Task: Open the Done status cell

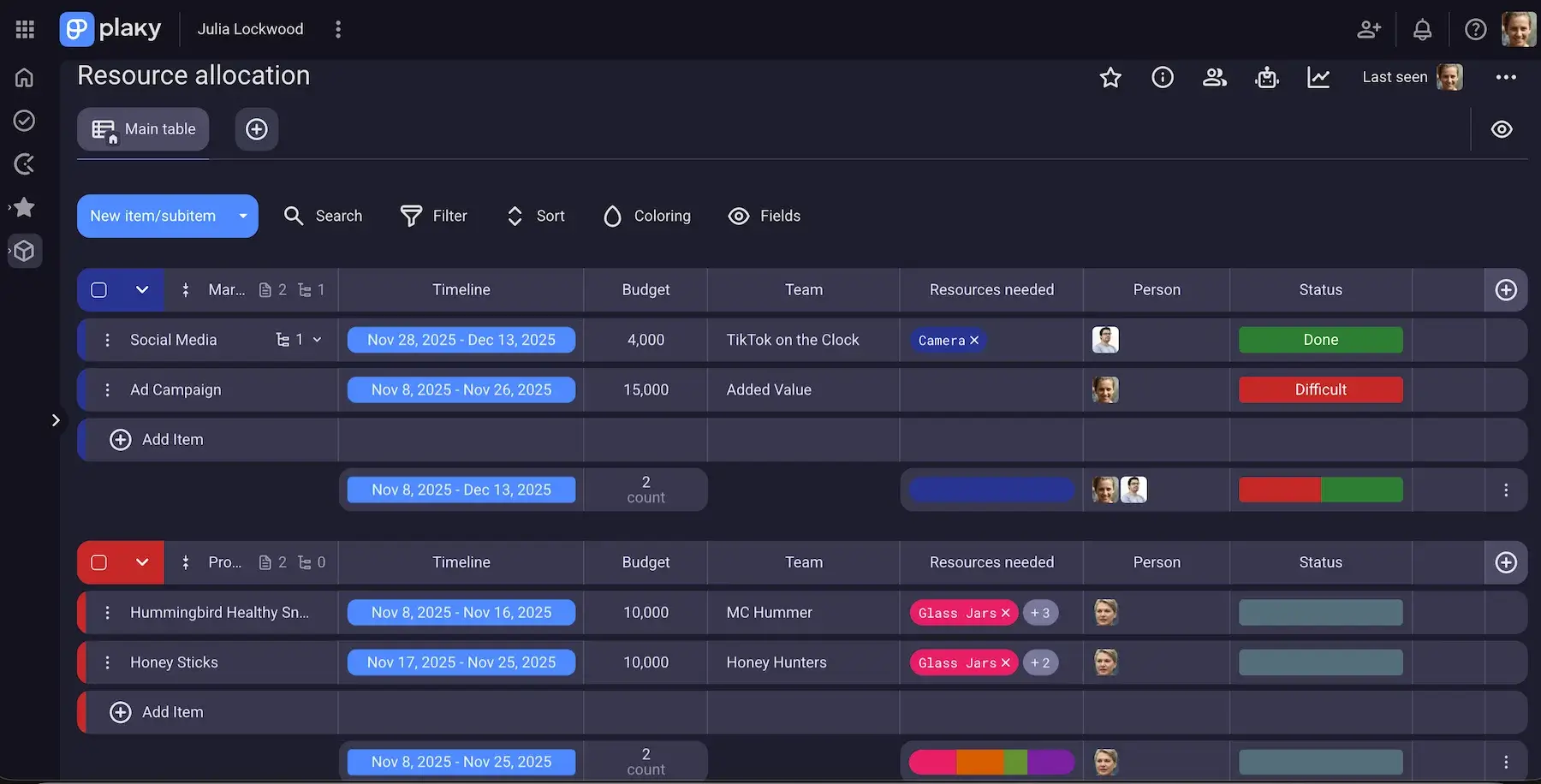Action: coord(1320,340)
